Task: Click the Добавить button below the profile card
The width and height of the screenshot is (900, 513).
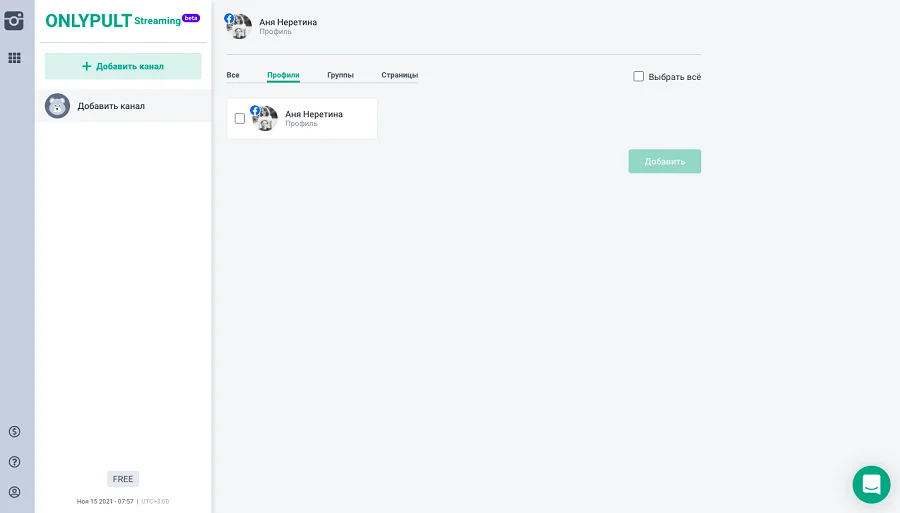Action: coord(664,161)
